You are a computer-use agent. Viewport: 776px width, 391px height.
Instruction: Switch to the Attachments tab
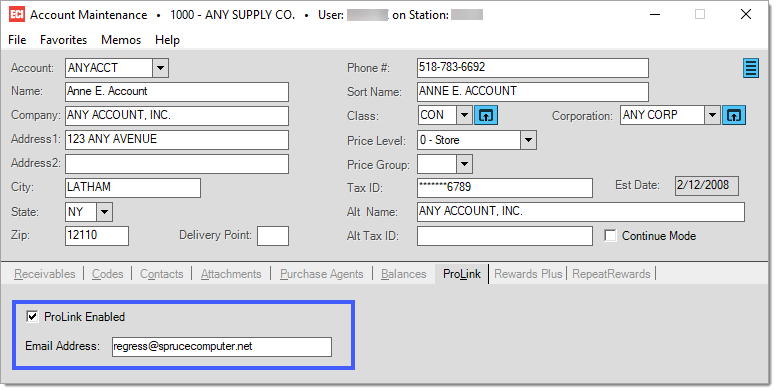click(231, 274)
